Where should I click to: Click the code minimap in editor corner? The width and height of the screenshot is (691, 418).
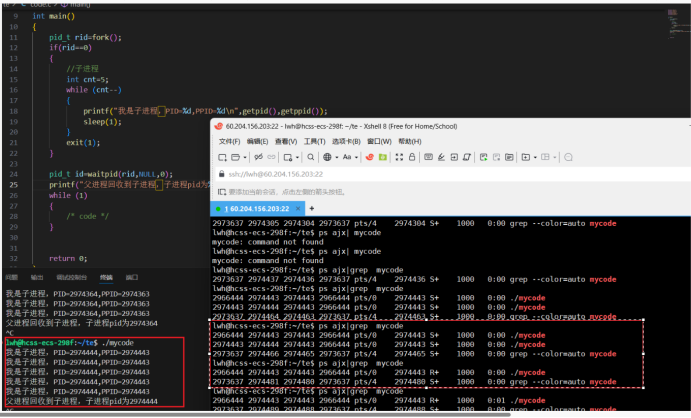point(678,24)
